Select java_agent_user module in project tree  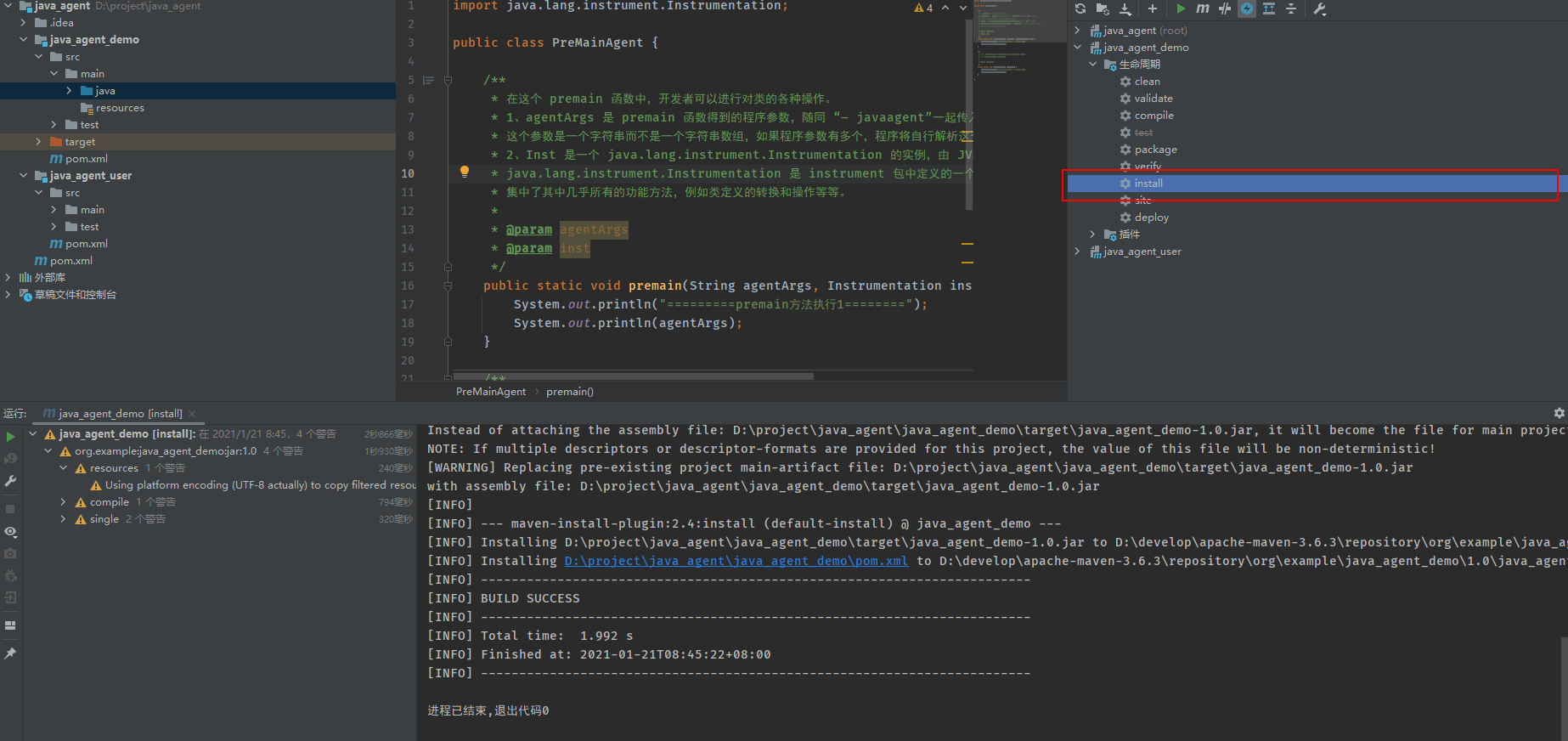pyautogui.click(x=83, y=176)
